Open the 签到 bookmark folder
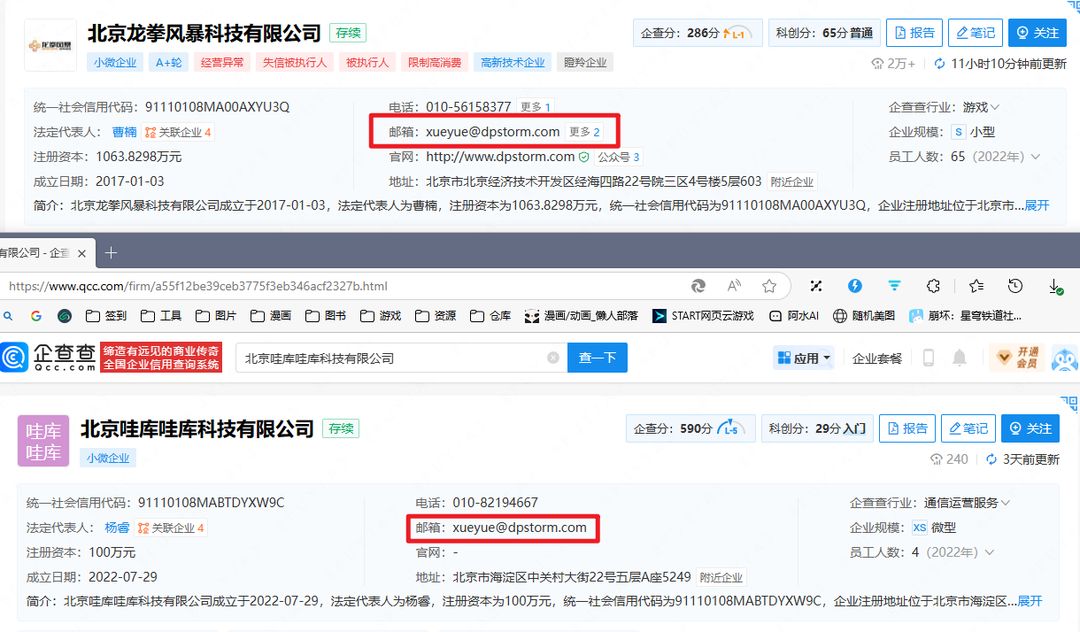1080x632 pixels. pyautogui.click(x=106, y=315)
